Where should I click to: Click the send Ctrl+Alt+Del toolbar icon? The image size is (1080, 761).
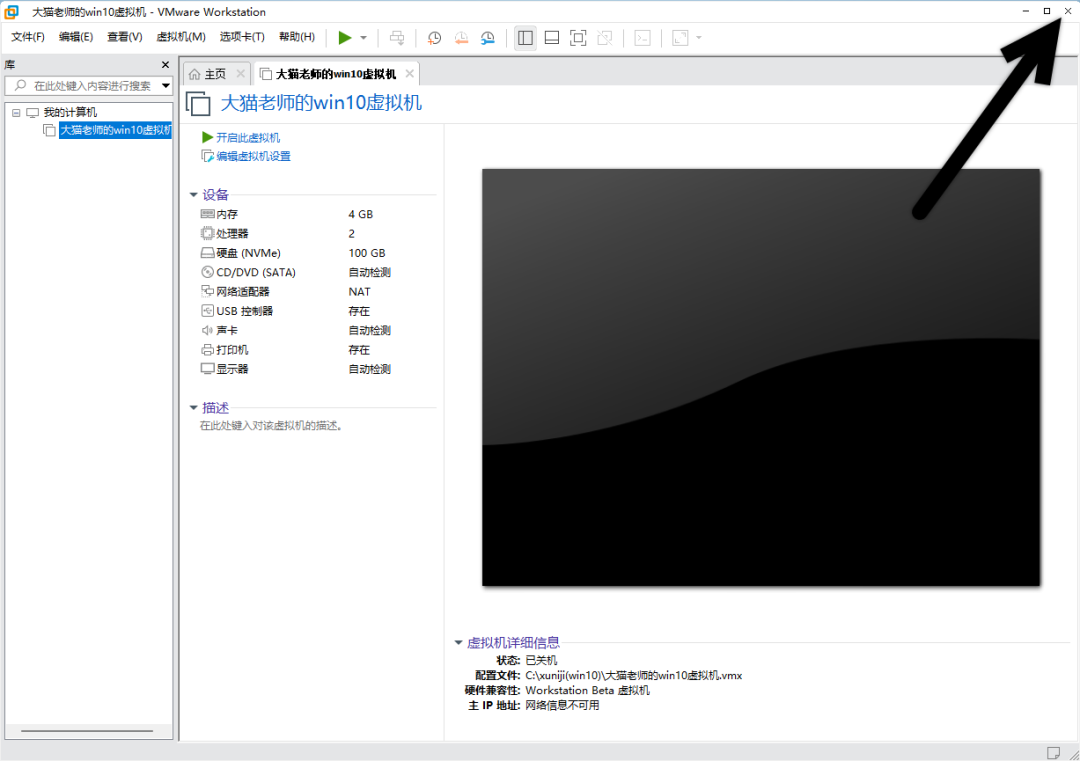pyautogui.click(x=397, y=38)
